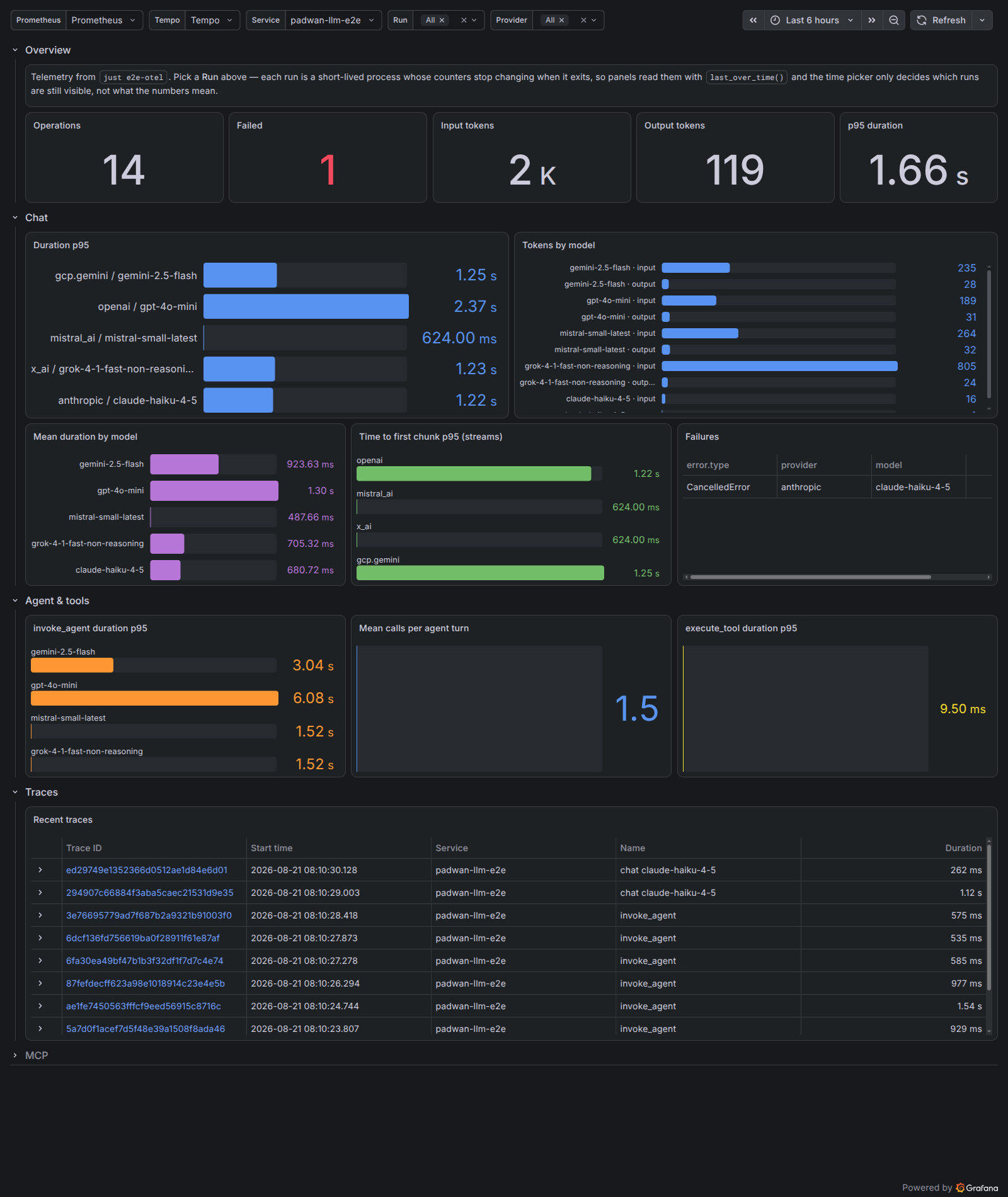Open the Duration p95 panel title
This screenshot has height=1197, width=1008.
(61, 245)
